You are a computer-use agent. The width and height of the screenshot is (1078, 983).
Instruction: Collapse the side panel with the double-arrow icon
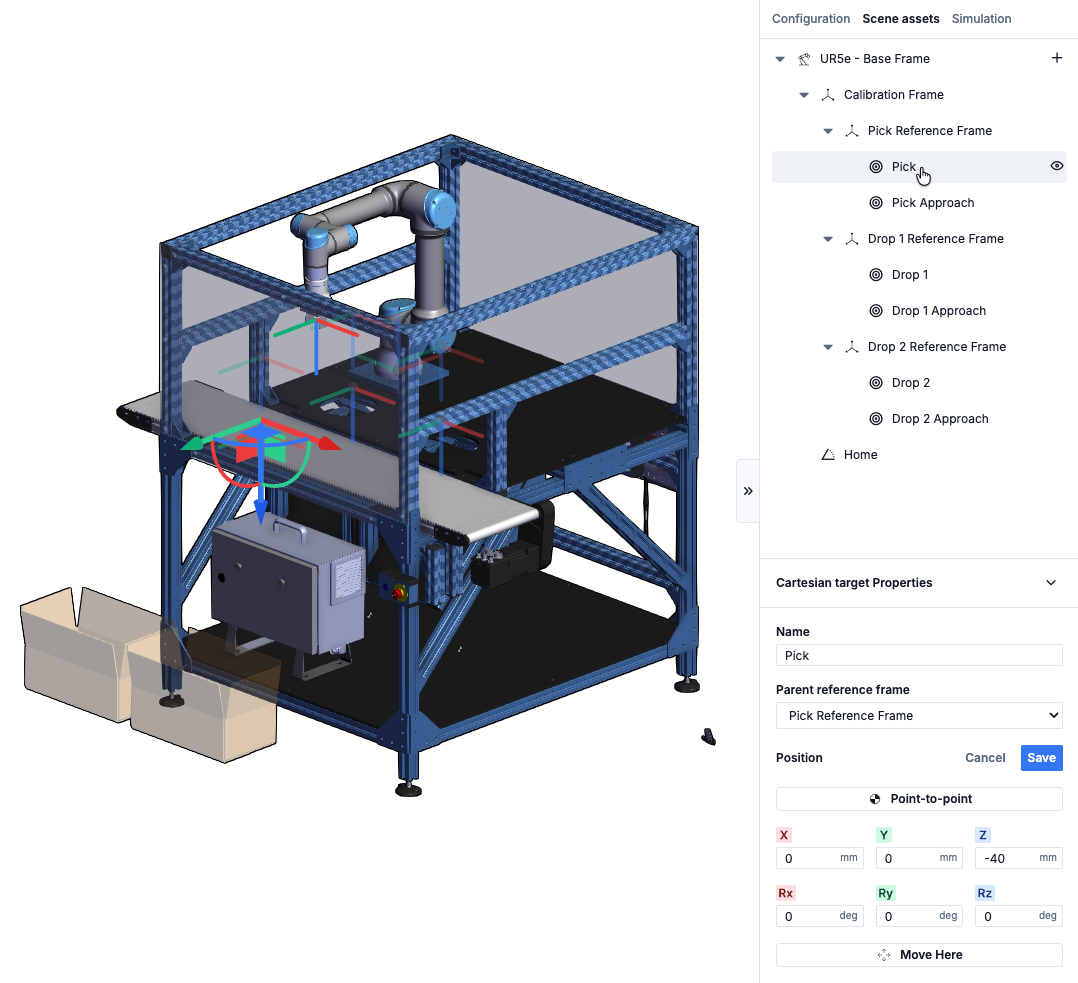(748, 491)
